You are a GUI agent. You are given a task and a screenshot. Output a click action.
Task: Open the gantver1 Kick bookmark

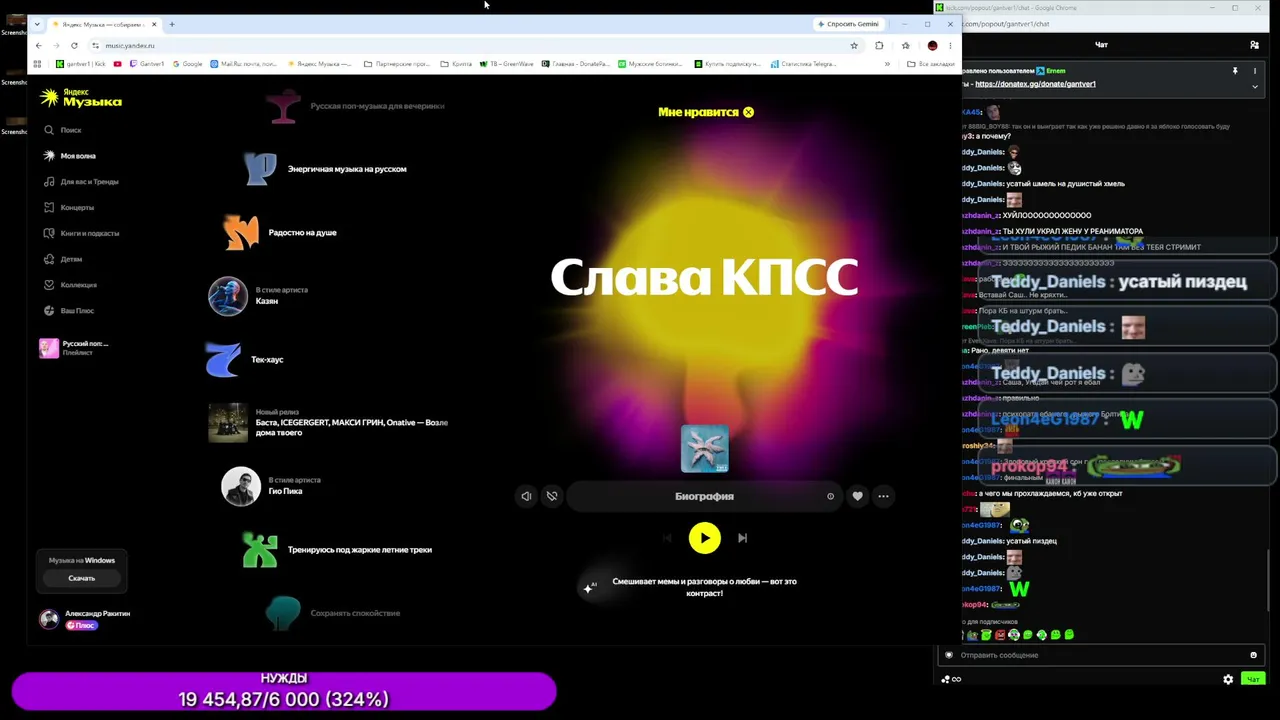[x=81, y=64]
